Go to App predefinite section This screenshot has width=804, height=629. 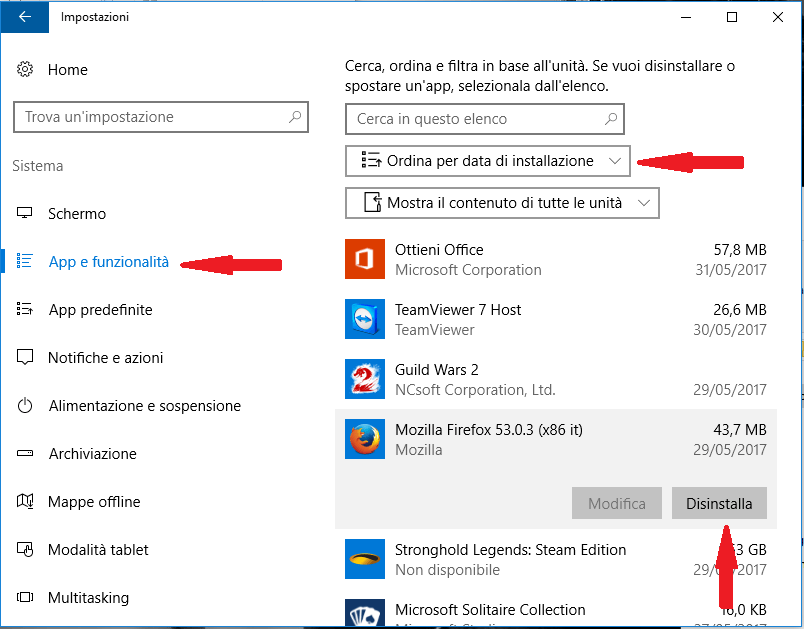(100, 310)
